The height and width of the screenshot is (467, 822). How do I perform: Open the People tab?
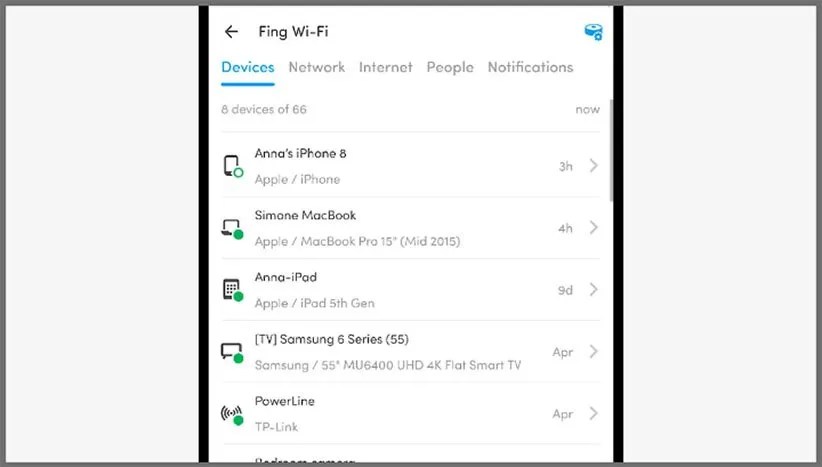coord(450,67)
